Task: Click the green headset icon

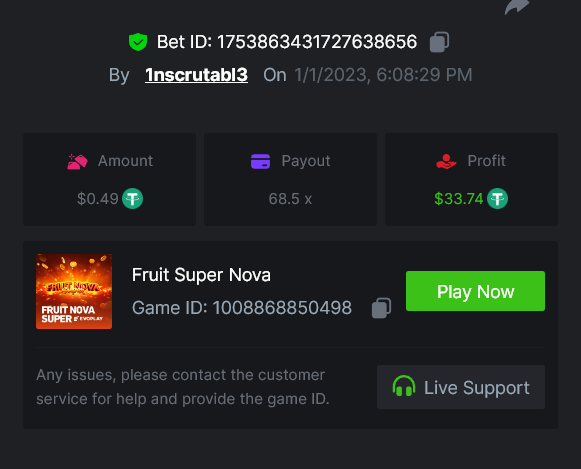Action: pos(404,386)
